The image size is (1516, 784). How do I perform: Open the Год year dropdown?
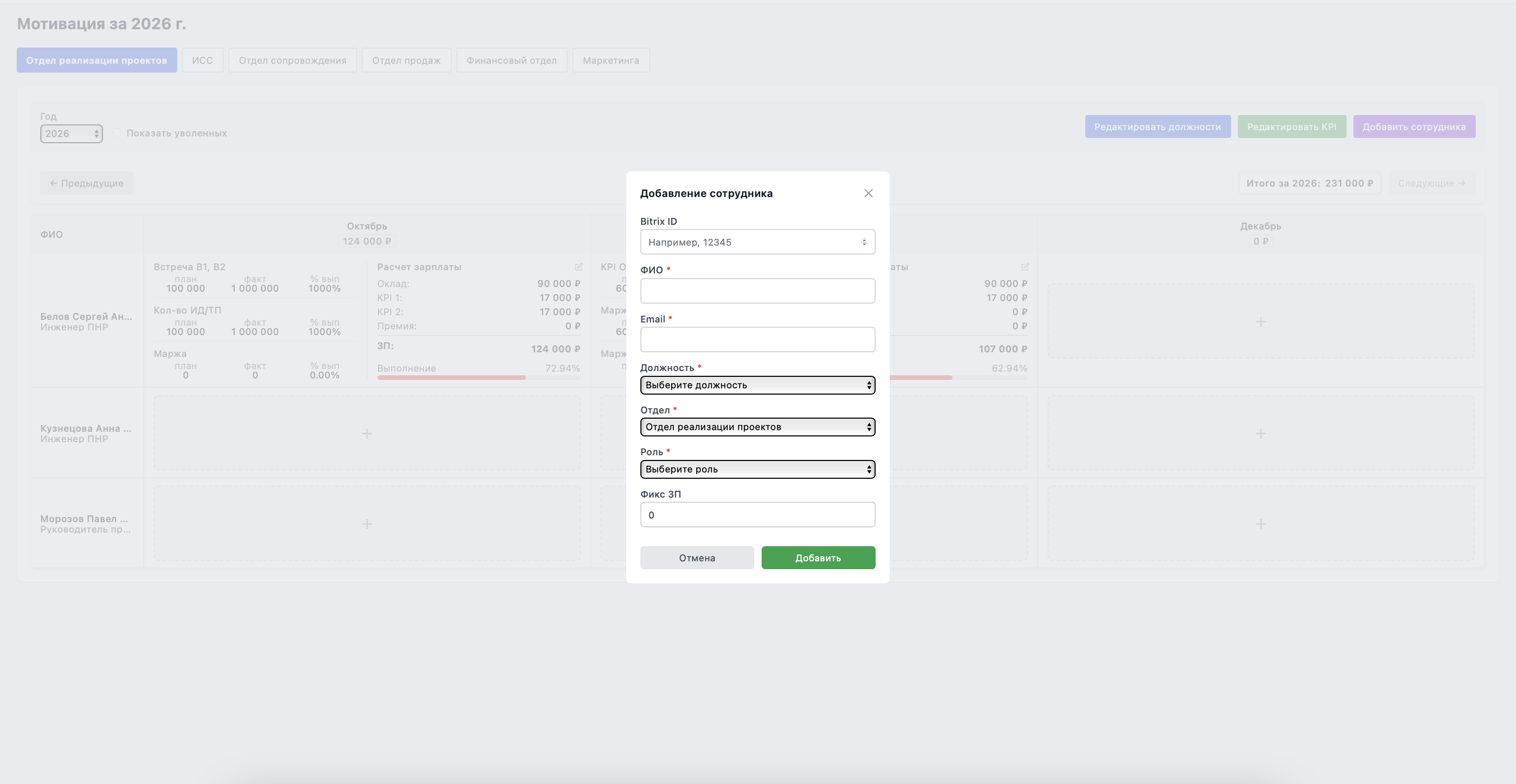tap(71, 134)
